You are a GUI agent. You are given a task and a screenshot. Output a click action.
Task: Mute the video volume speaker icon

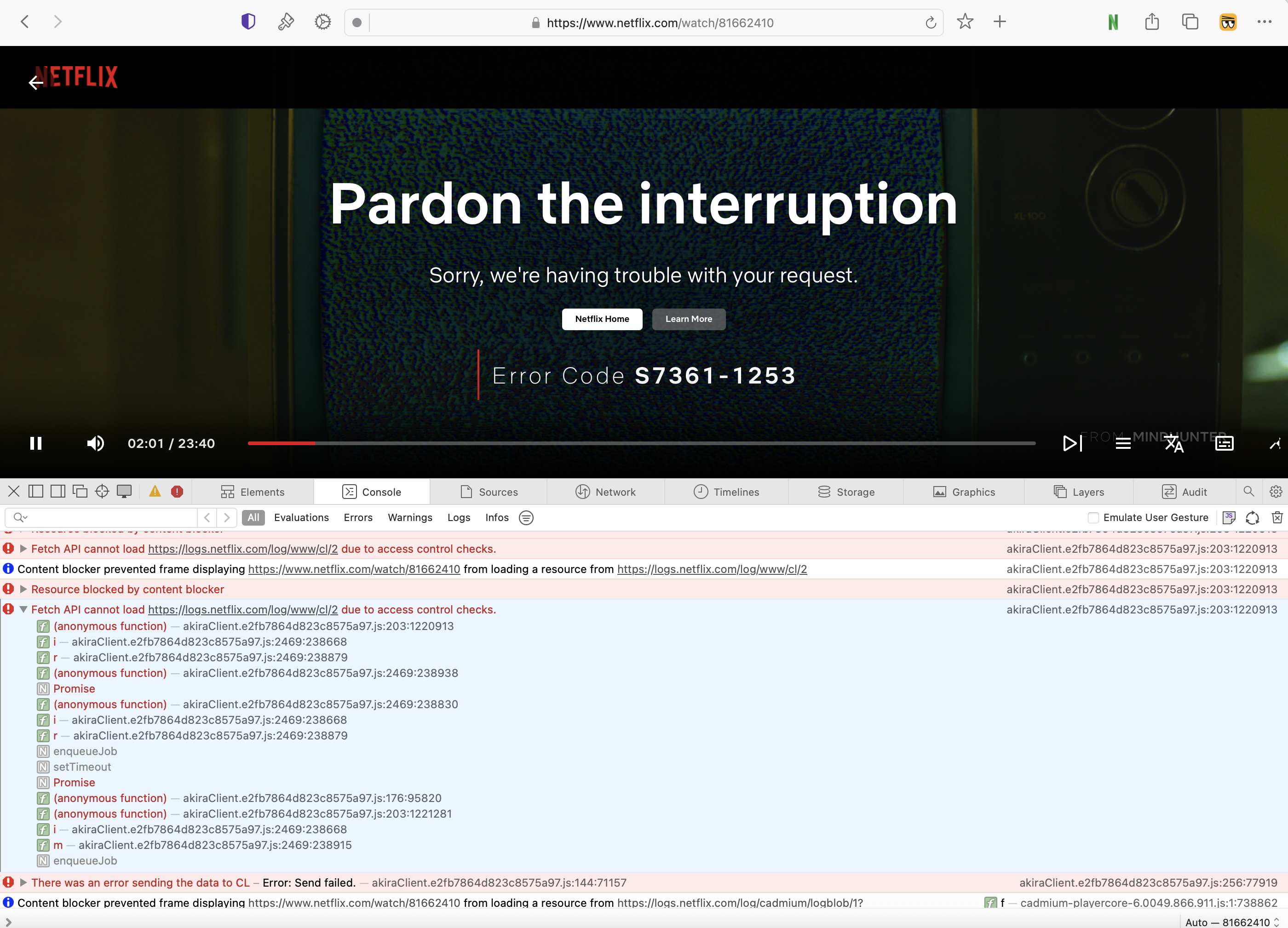tap(95, 443)
